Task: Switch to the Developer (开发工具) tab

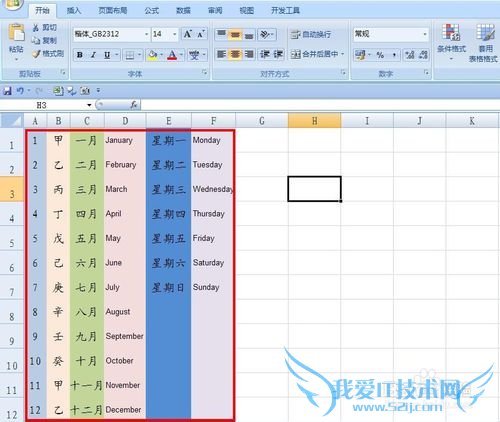Action: 285,11
